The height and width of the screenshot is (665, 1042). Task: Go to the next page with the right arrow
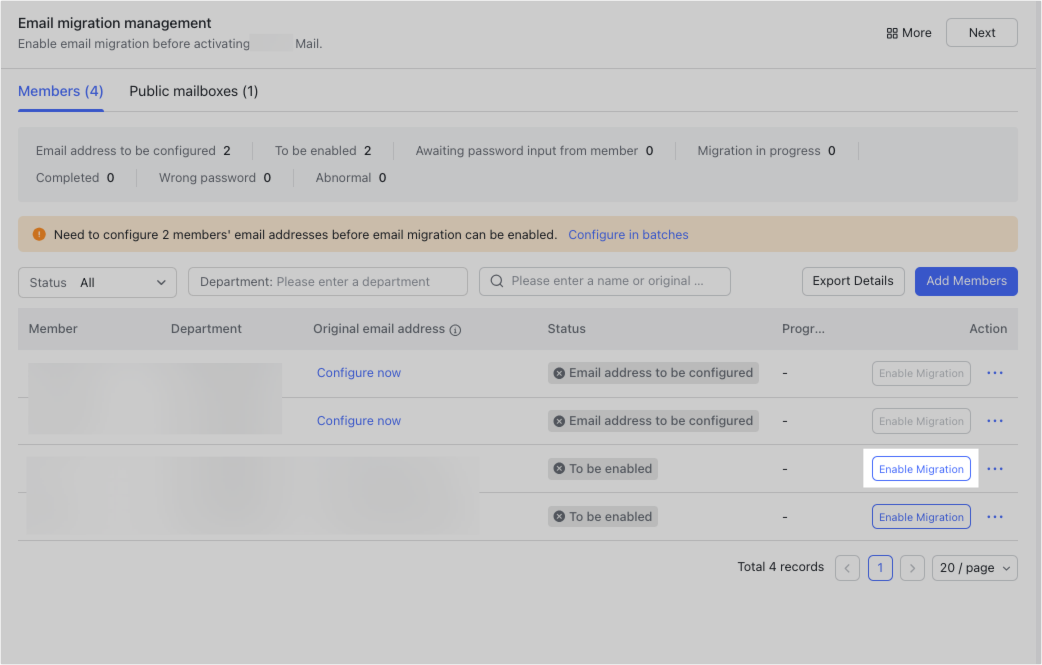pyautogui.click(x=912, y=567)
